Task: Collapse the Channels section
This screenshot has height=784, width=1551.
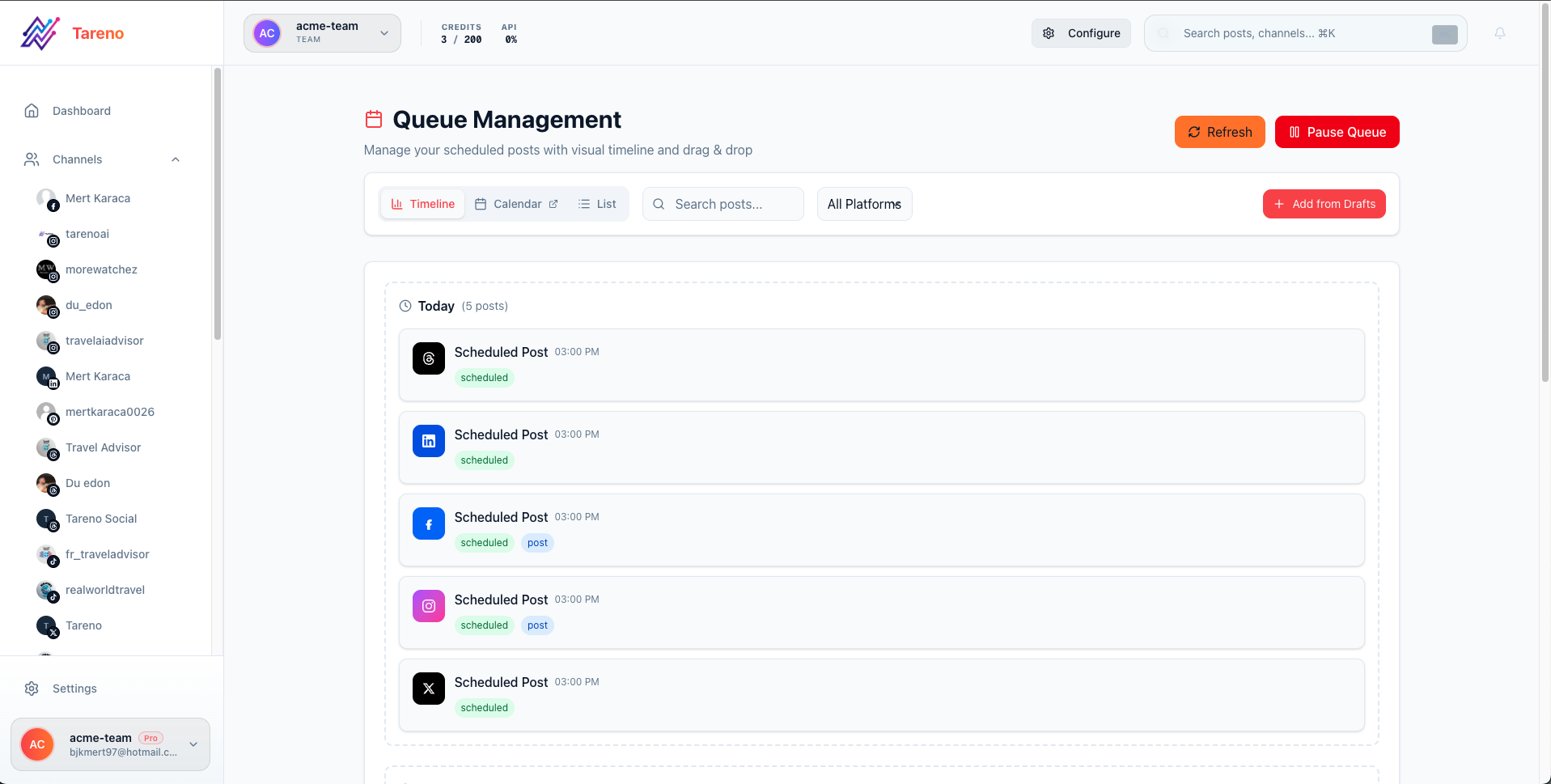Action: click(176, 159)
